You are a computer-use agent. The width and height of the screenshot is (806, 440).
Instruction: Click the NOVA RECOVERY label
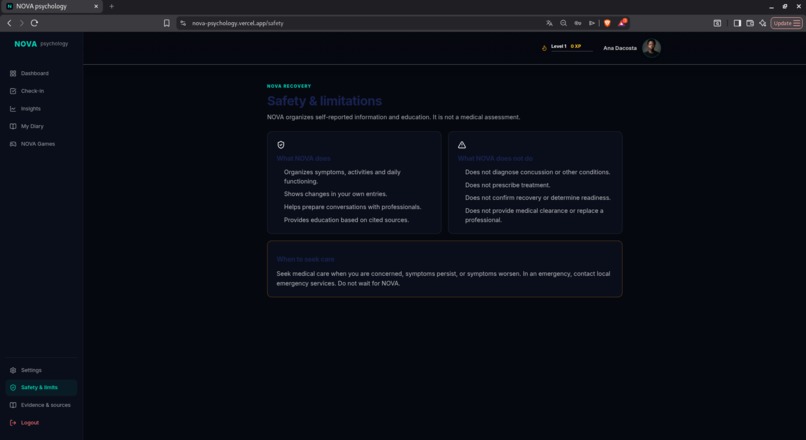click(289, 86)
